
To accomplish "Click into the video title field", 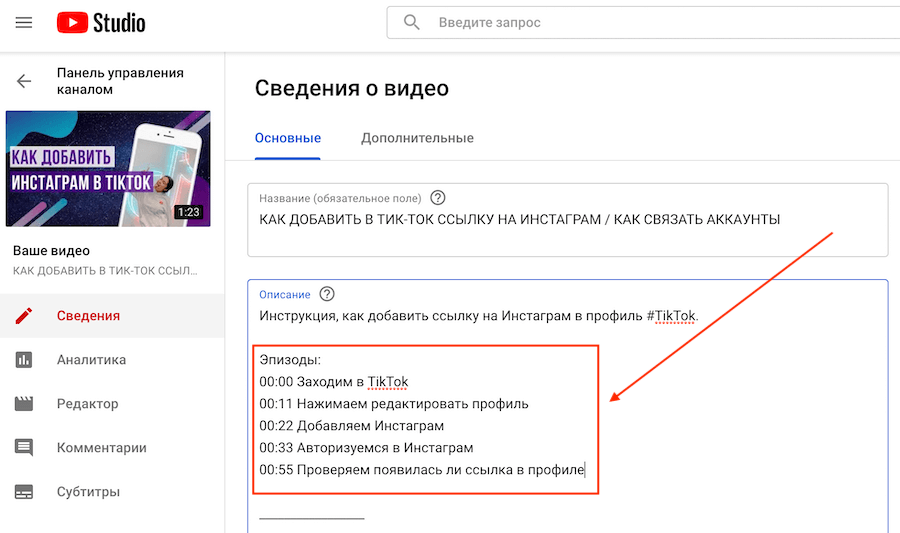I will point(568,220).
